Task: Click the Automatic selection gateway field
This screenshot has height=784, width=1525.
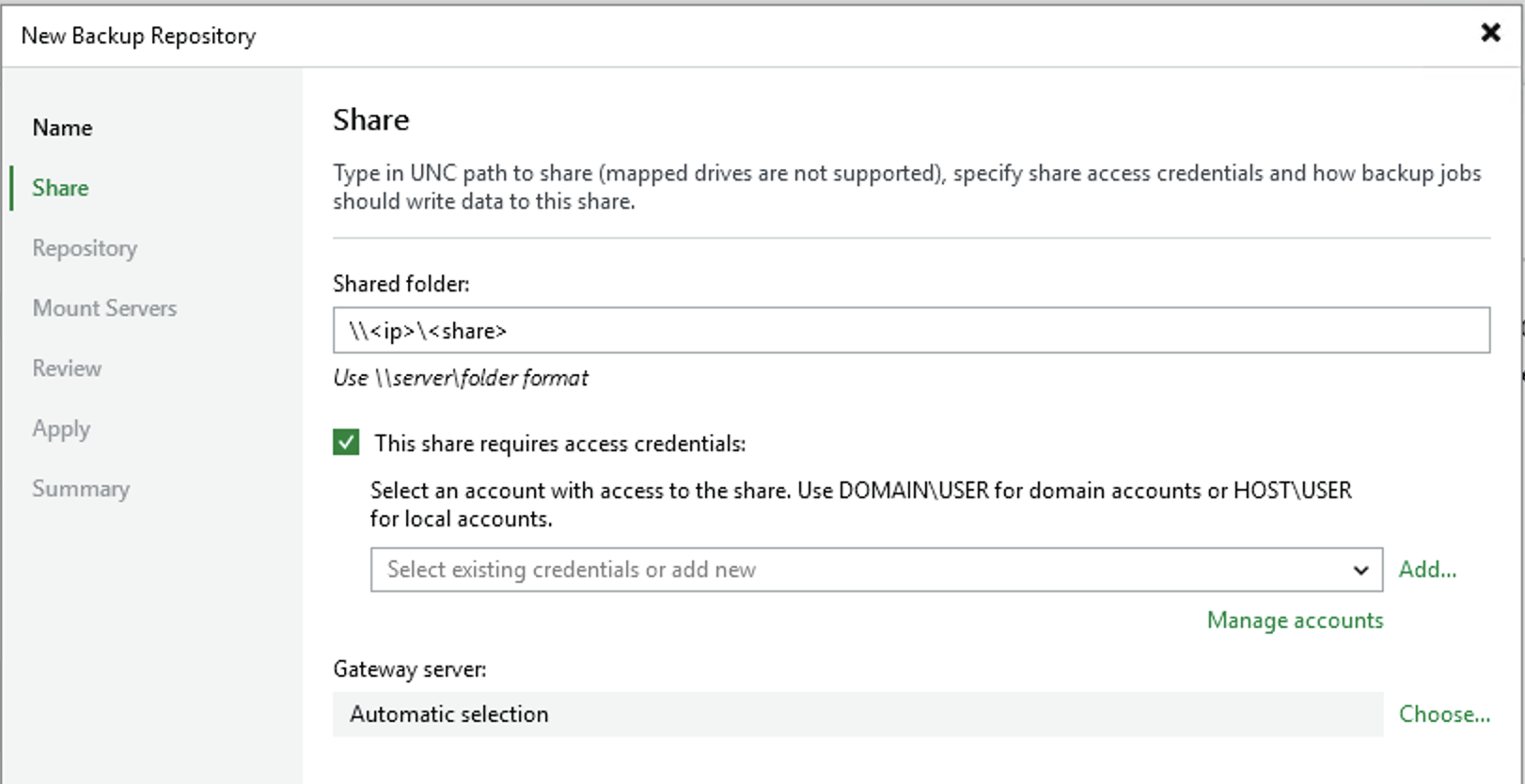Action: (x=857, y=714)
